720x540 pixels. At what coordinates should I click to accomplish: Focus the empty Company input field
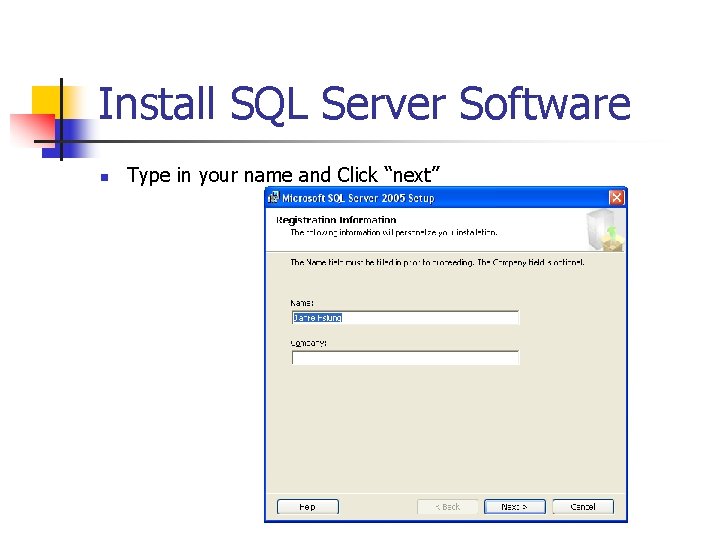405,358
